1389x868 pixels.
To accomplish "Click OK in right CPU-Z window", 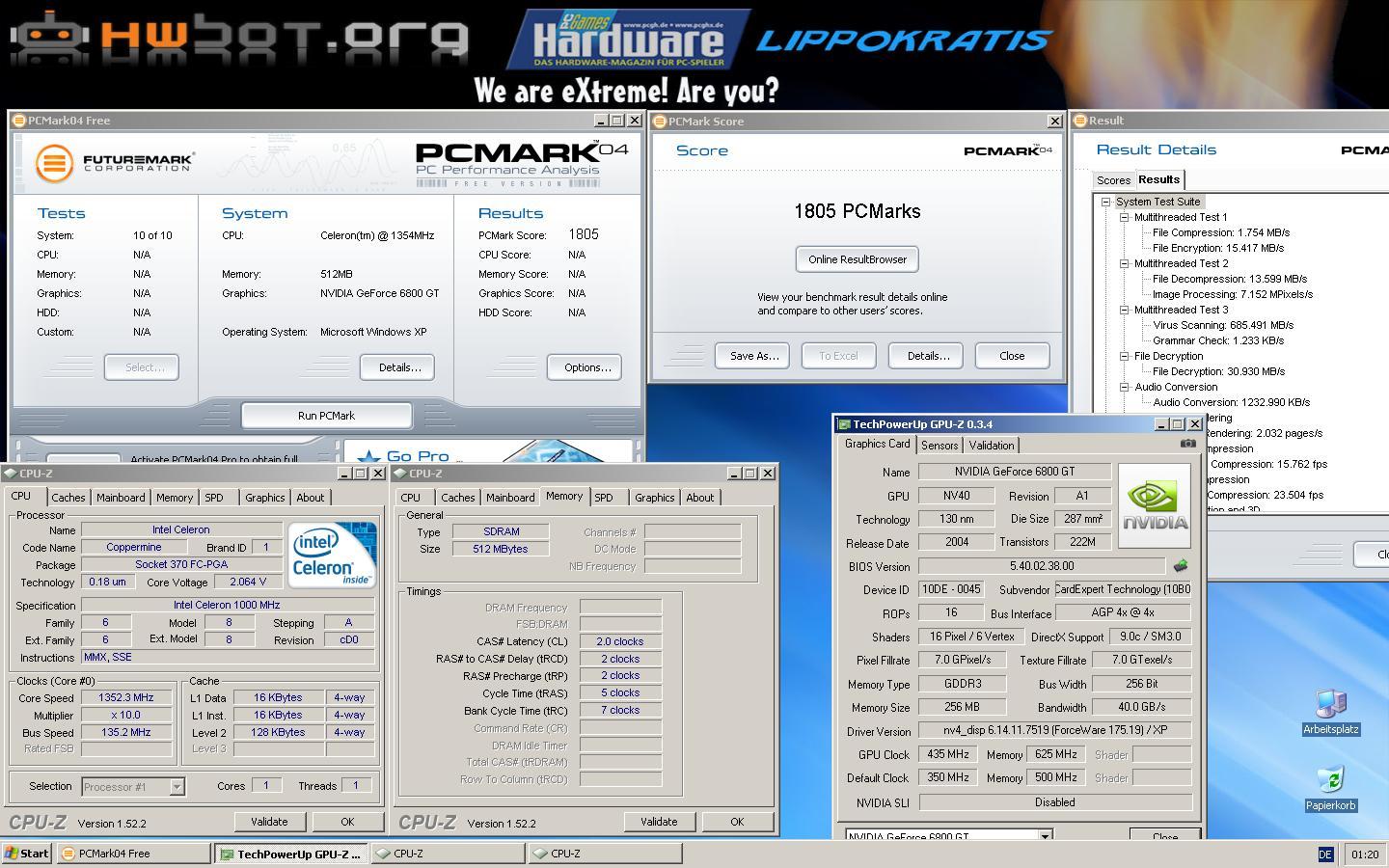I will click(x=737, y=822).
